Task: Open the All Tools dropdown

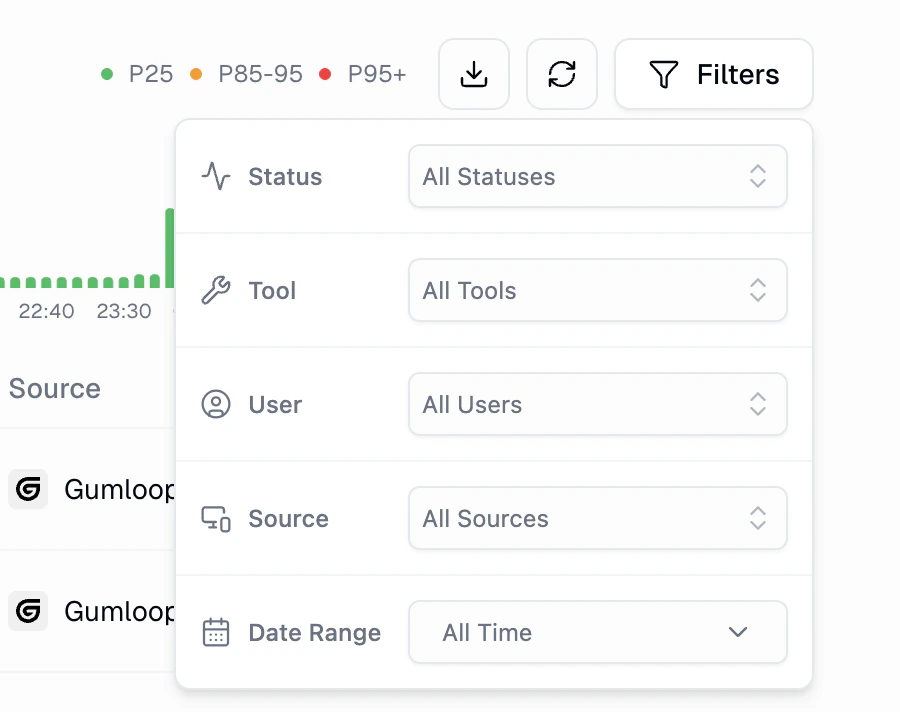Action: point(597,290)
